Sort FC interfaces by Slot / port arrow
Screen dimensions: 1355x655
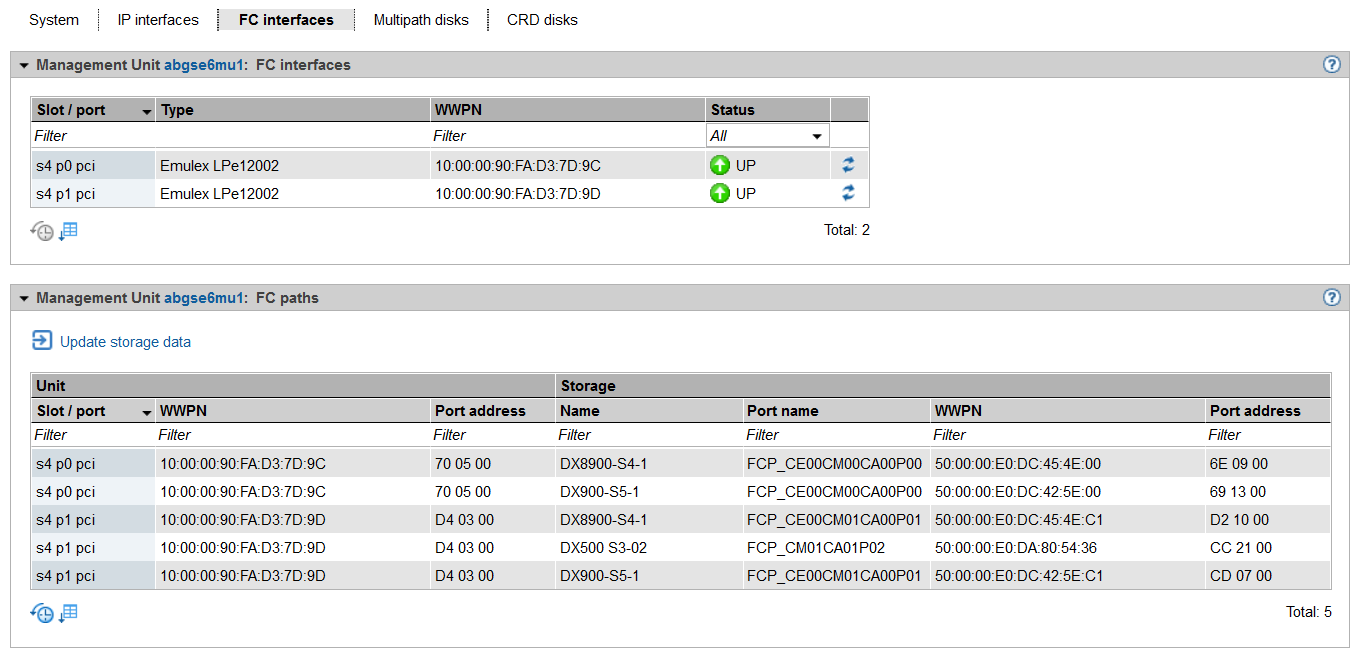click(147, 111)
